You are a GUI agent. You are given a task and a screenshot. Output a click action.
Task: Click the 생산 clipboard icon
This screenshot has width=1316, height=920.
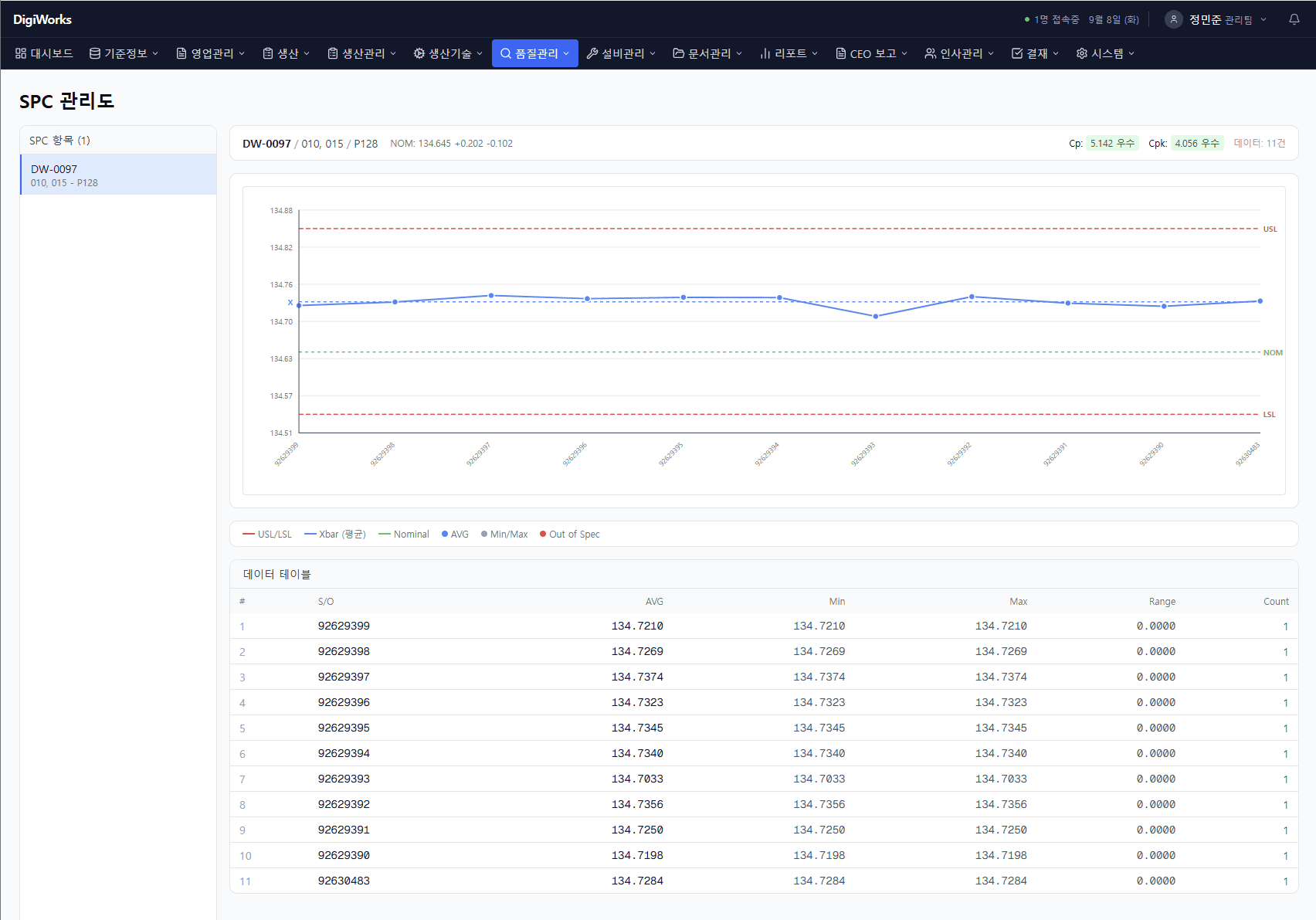tap(268, 53)
